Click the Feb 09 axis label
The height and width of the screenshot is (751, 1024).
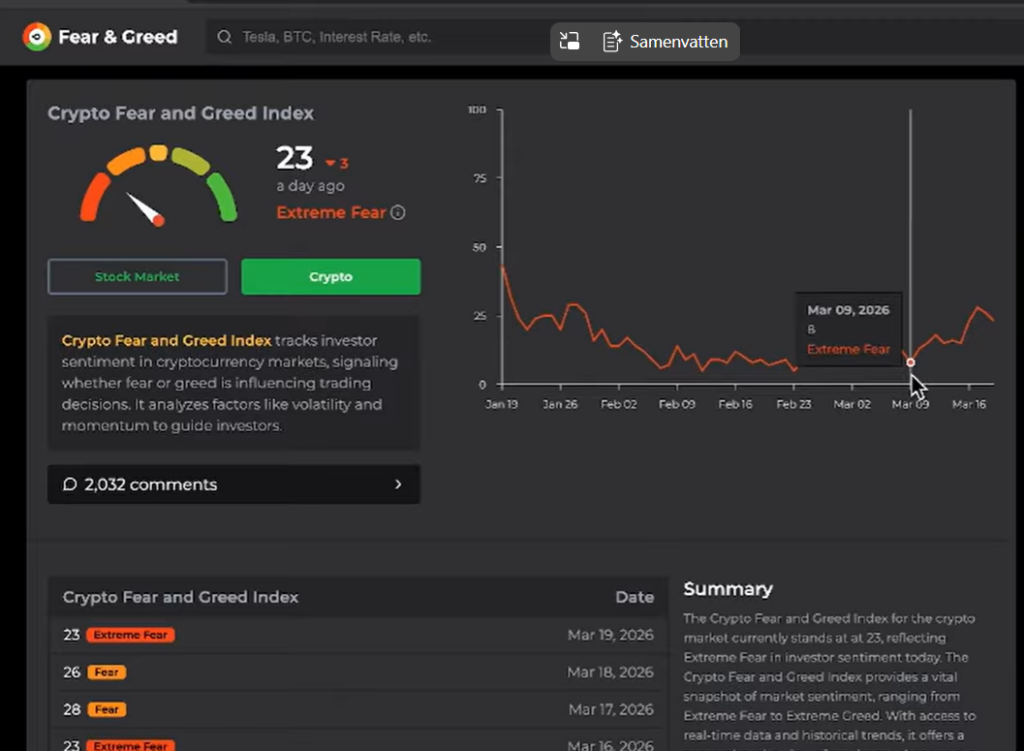677,404
